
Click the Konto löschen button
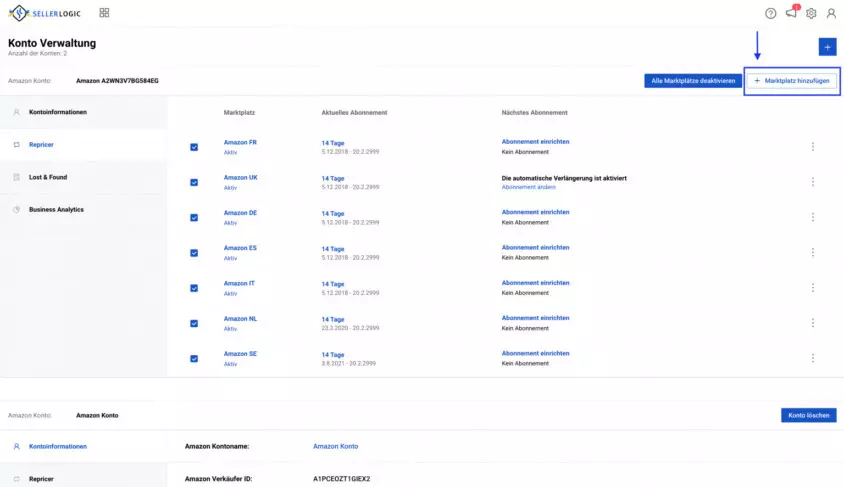pyautogui.click(x=808, y=415)
